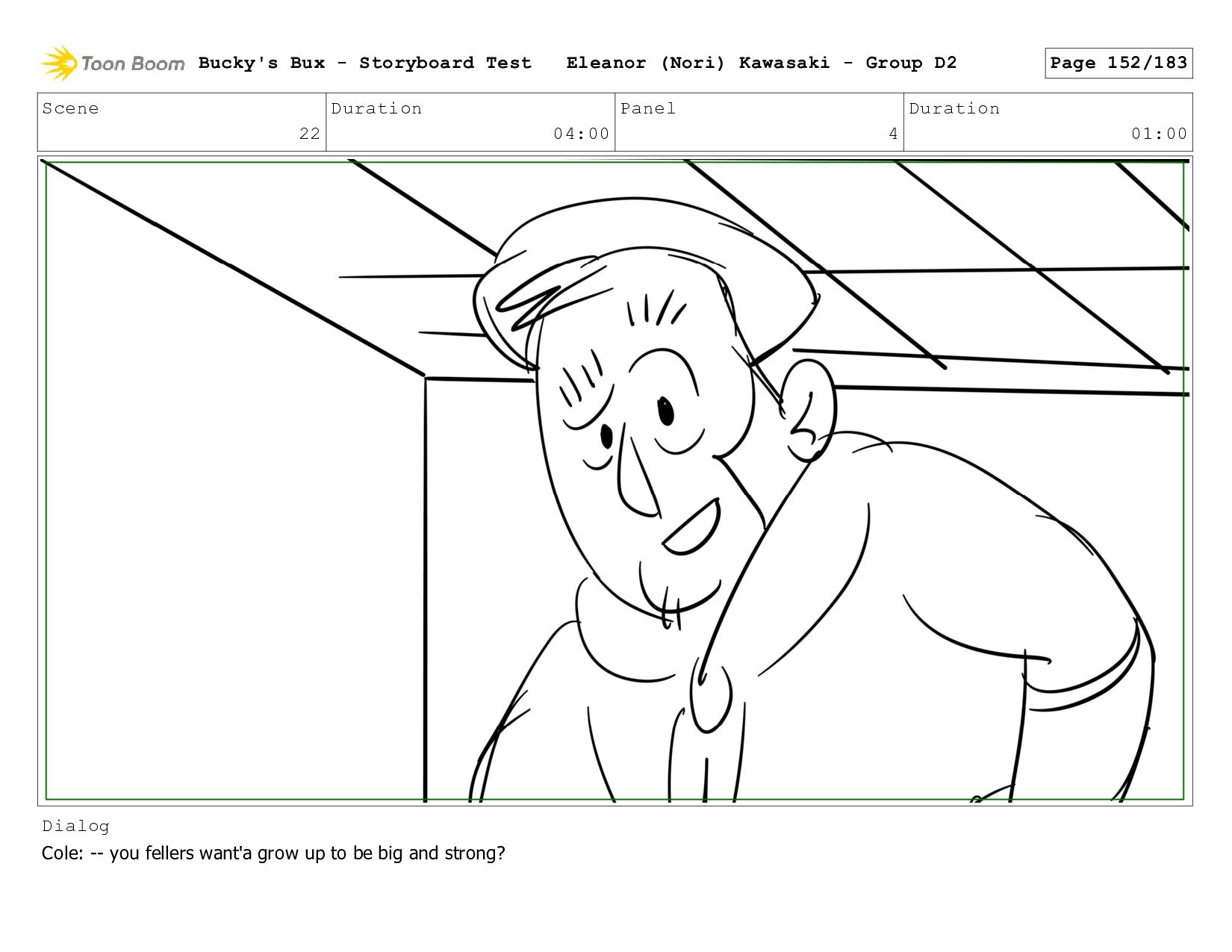Click the artist name Eleanor (Nori) Kawasaki
Screen dimensions: 1232x952
[697, 63]
